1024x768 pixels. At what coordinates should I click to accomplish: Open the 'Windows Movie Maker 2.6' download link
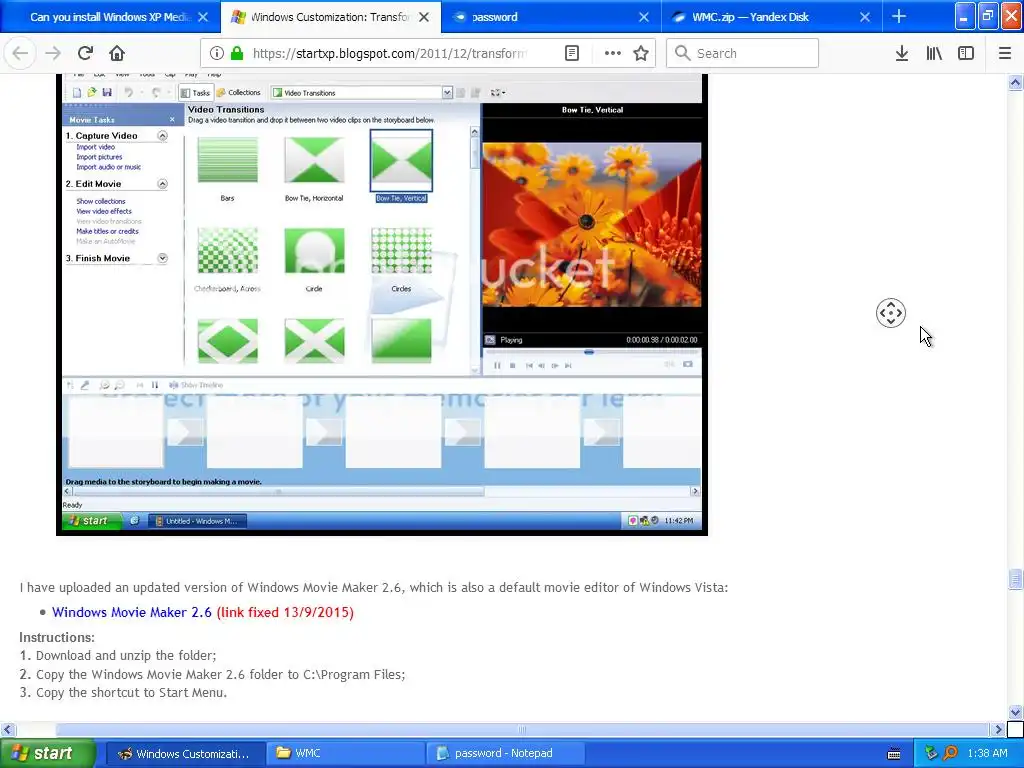pyautogui.click(x=132, y=612)
